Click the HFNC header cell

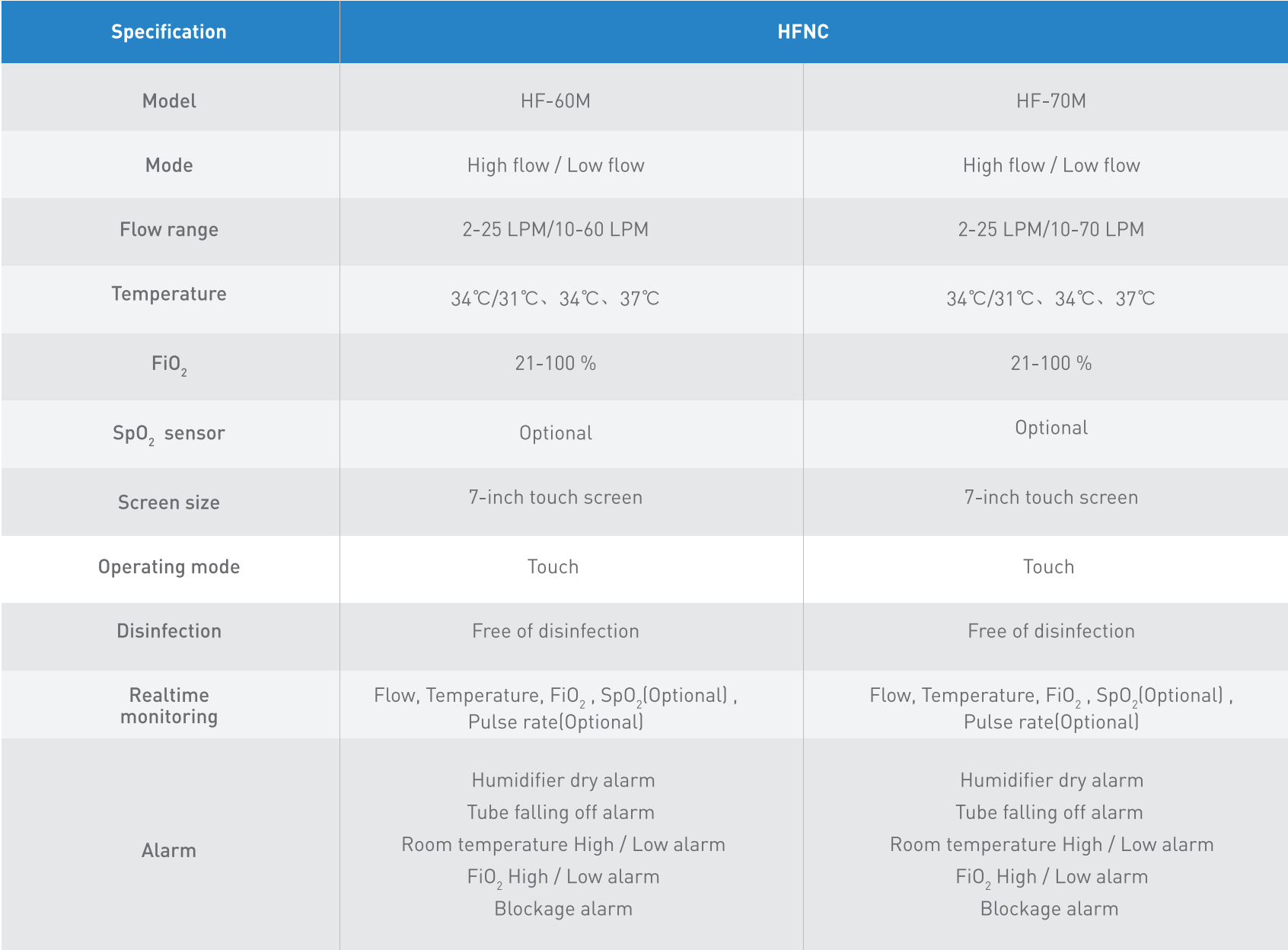tap(803, 32)
